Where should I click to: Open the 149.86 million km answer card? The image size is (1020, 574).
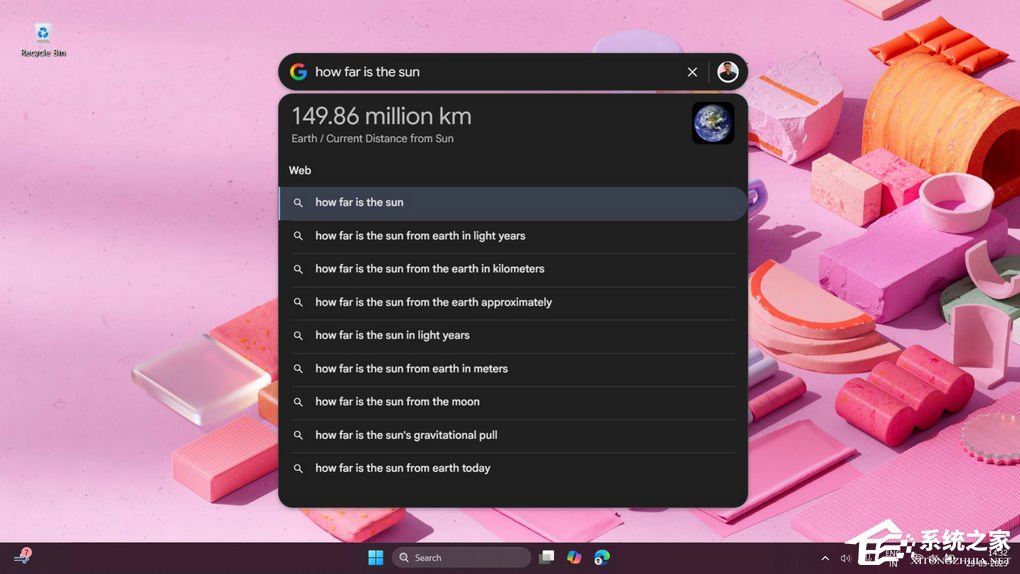pyautogui.click(x=513, y=124)
